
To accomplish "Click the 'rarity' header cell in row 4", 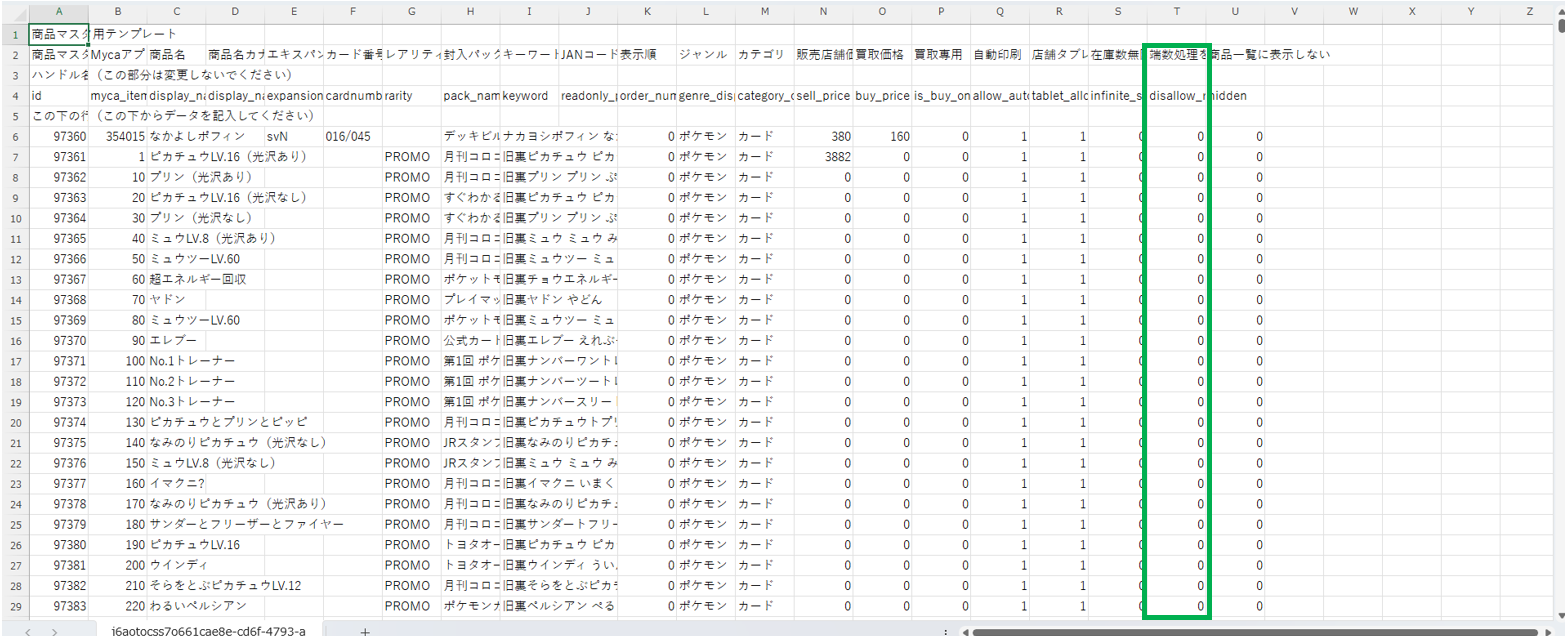I will point(412,95).
